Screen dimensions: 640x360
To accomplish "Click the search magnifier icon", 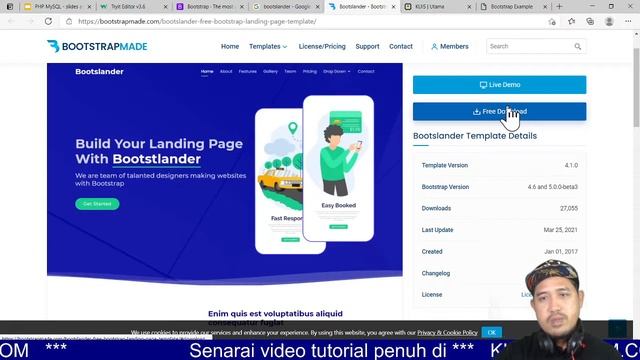I will (578, 47).
